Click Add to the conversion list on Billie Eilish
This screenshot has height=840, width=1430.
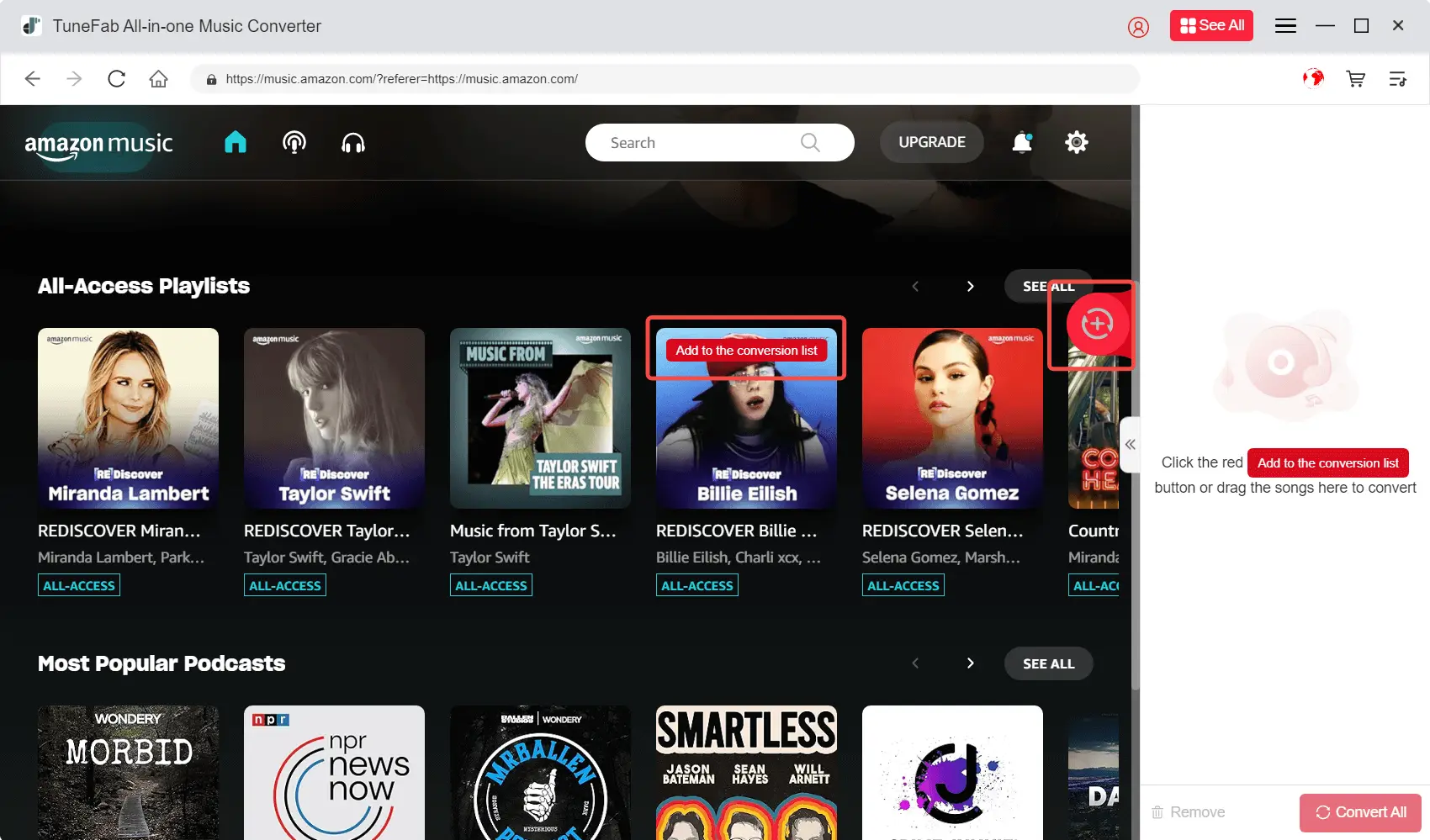pos(746,350)
